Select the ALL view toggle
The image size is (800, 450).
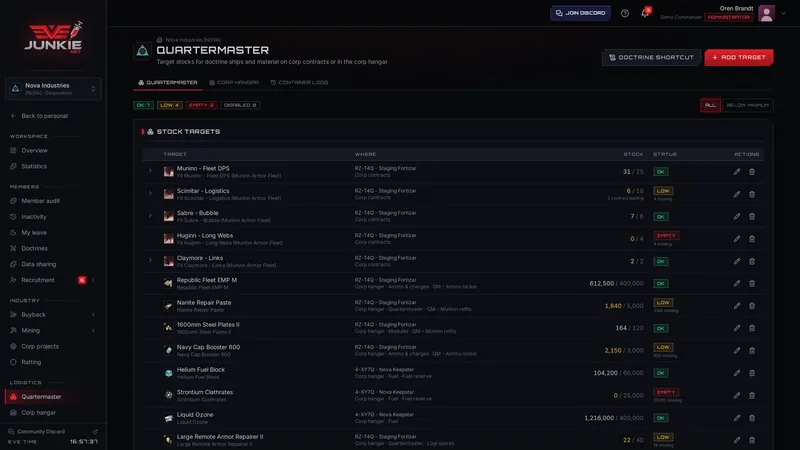click(x=710, y=105)
